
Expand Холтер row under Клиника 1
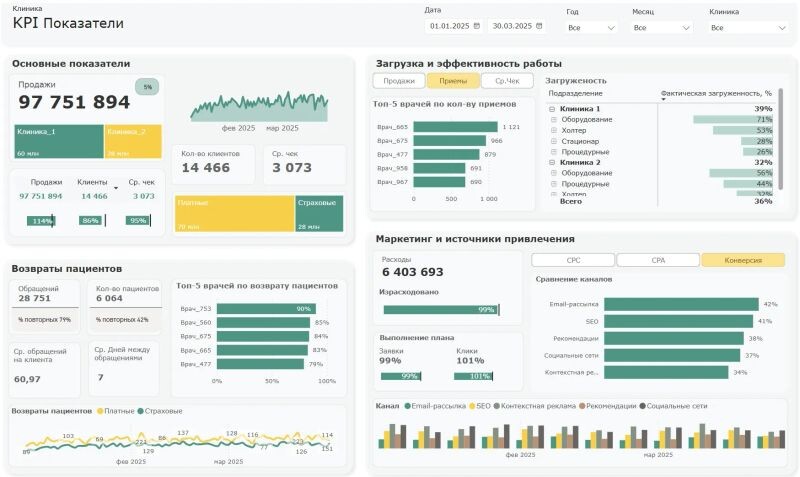pos(554,130)
